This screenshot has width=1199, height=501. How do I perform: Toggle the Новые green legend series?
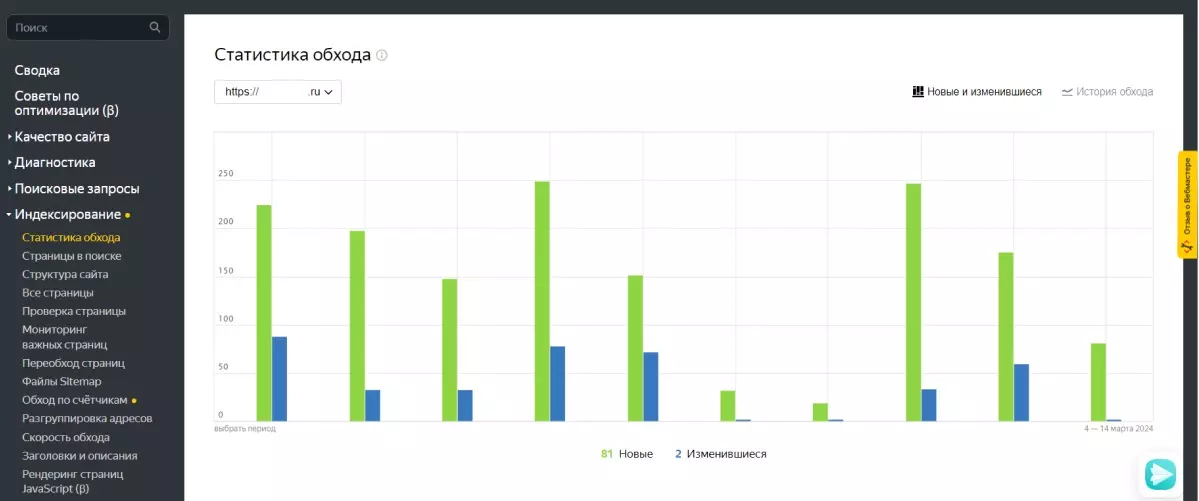coord(627,454)
